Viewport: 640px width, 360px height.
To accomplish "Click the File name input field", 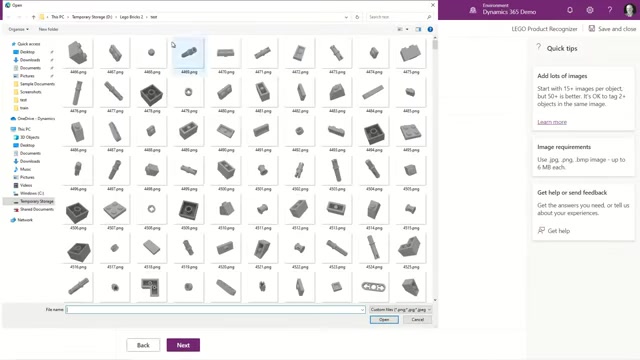I will click(x=216, y=309).
